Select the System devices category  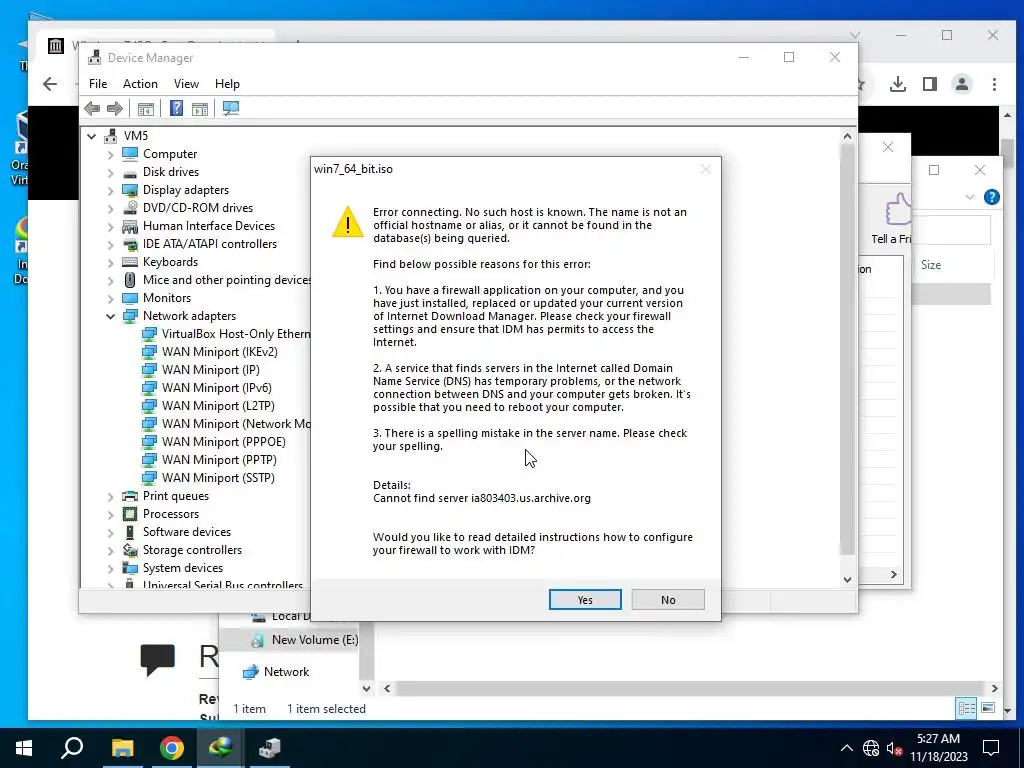[x=183, y=568]
